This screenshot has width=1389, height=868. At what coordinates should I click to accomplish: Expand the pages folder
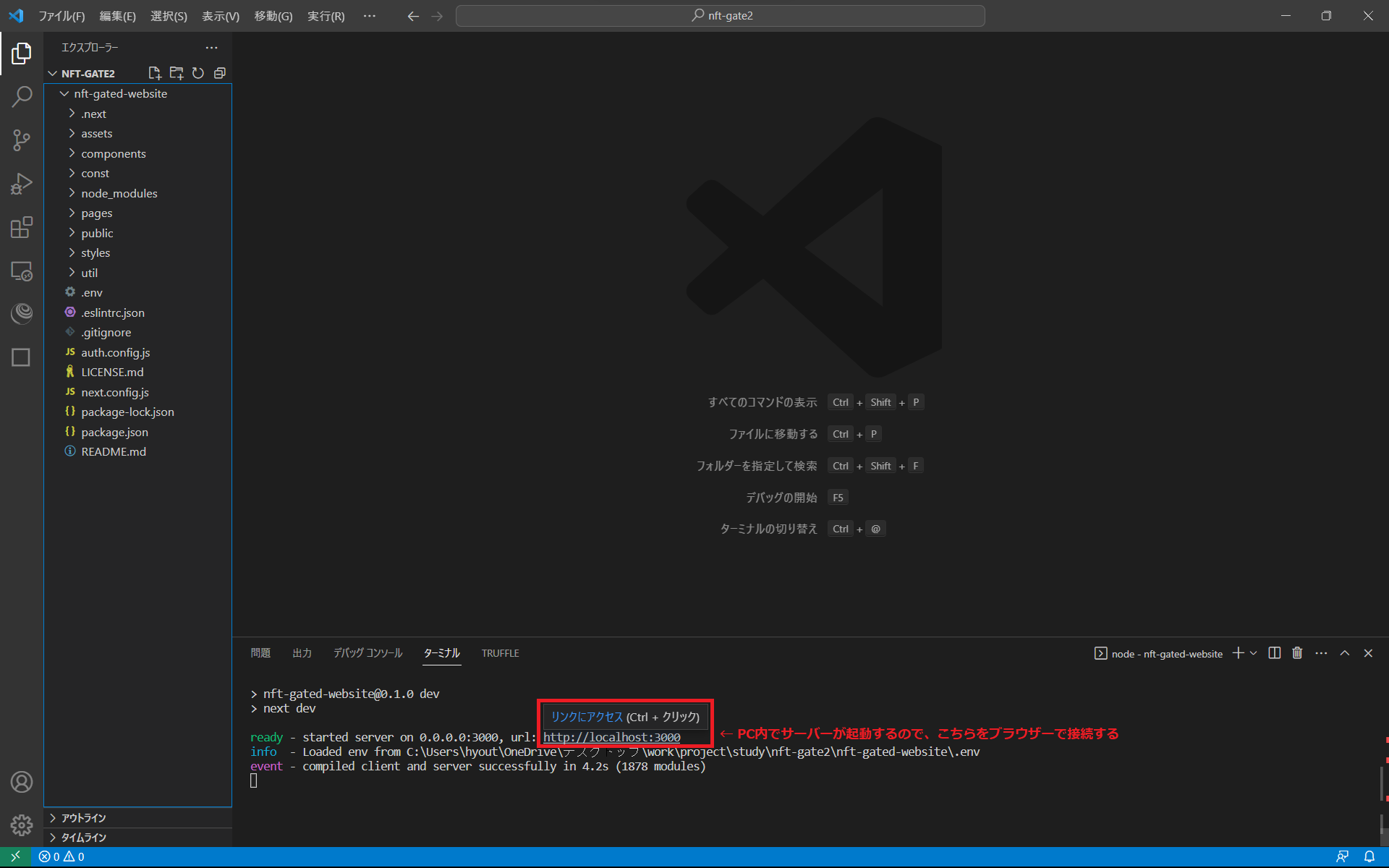(97, 213)
